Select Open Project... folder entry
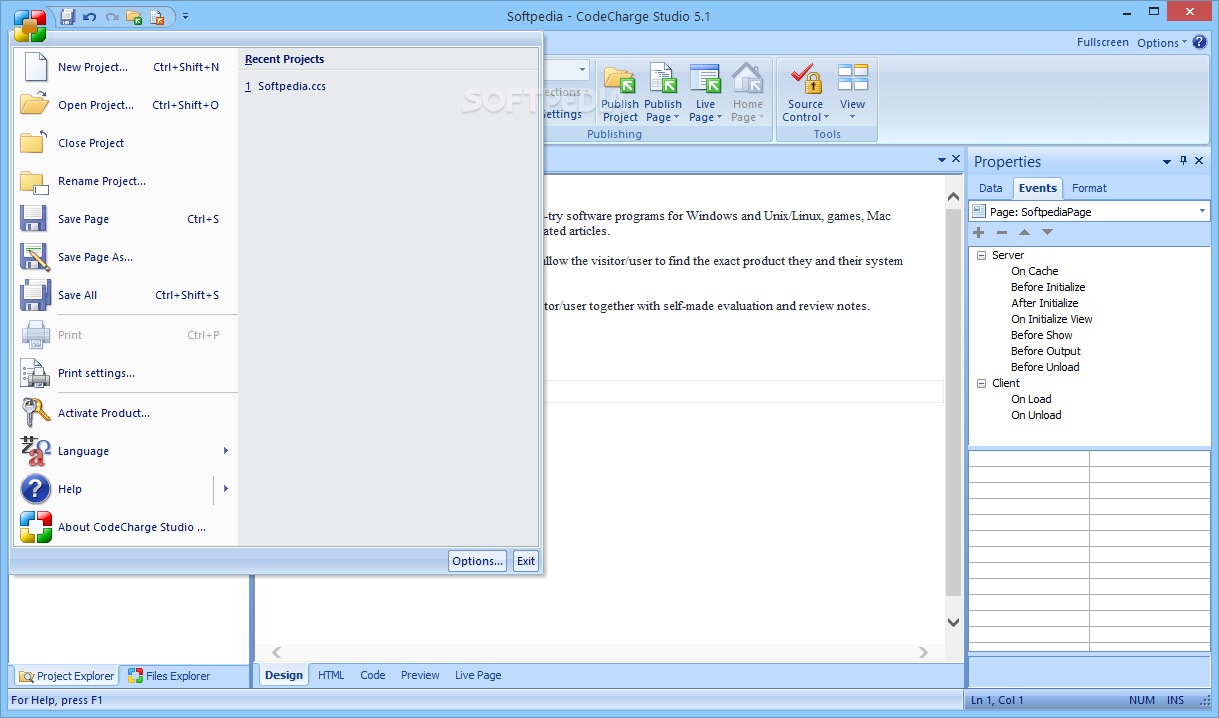The width and height of the screenshot is (1219, 718). coord(126,105)
